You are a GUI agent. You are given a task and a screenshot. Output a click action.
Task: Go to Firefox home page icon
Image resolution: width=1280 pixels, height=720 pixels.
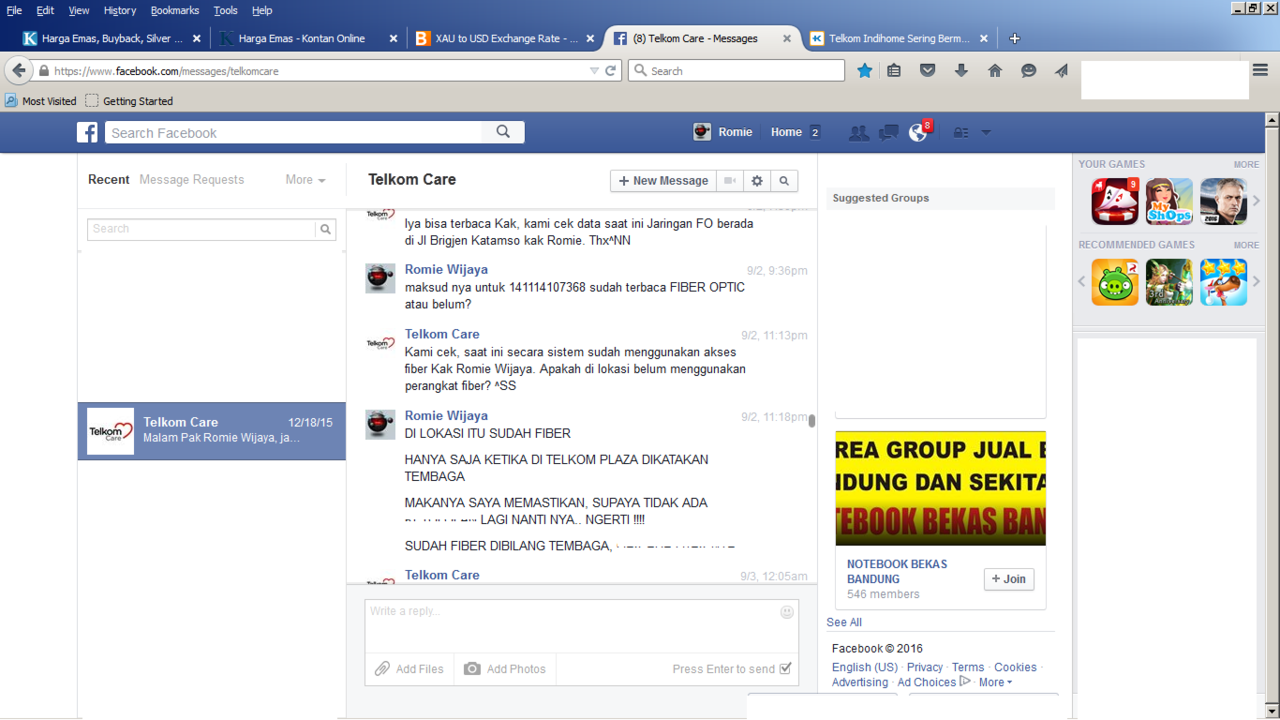pyautogui.click(x=995, y=71)
